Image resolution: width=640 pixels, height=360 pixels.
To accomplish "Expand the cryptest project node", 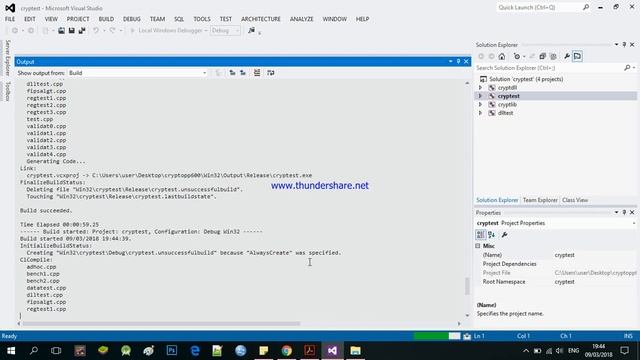I will (480, 96).
